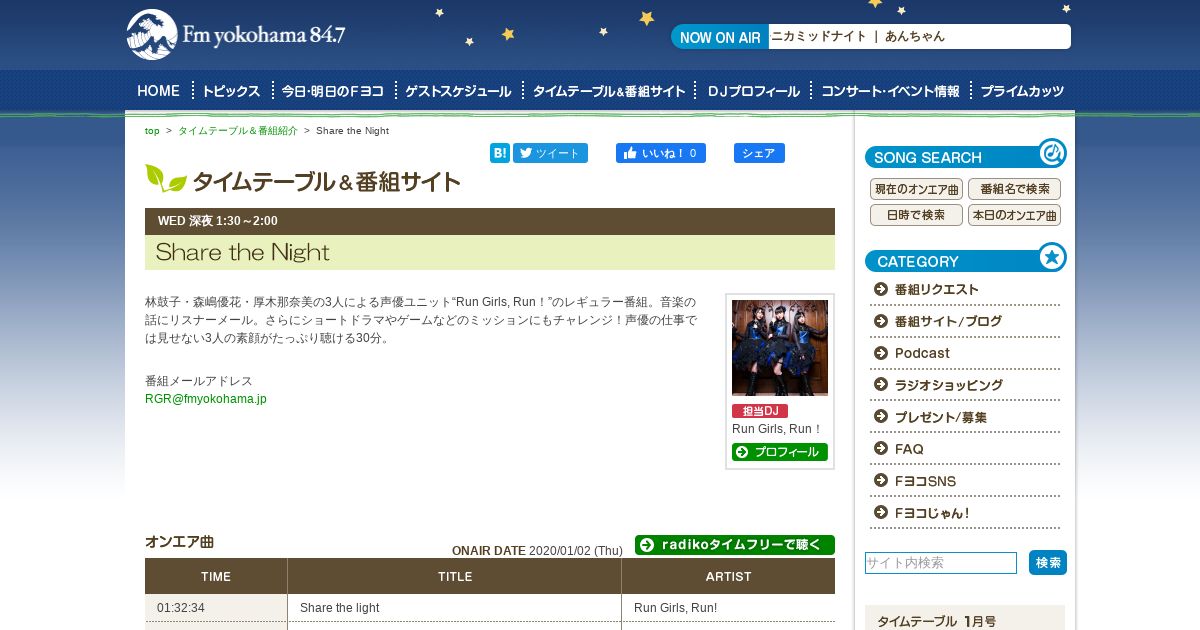Open 番組サイト/ブログ category link
The height and width of the screenshot is (630, 1200).
pos(947,322)
